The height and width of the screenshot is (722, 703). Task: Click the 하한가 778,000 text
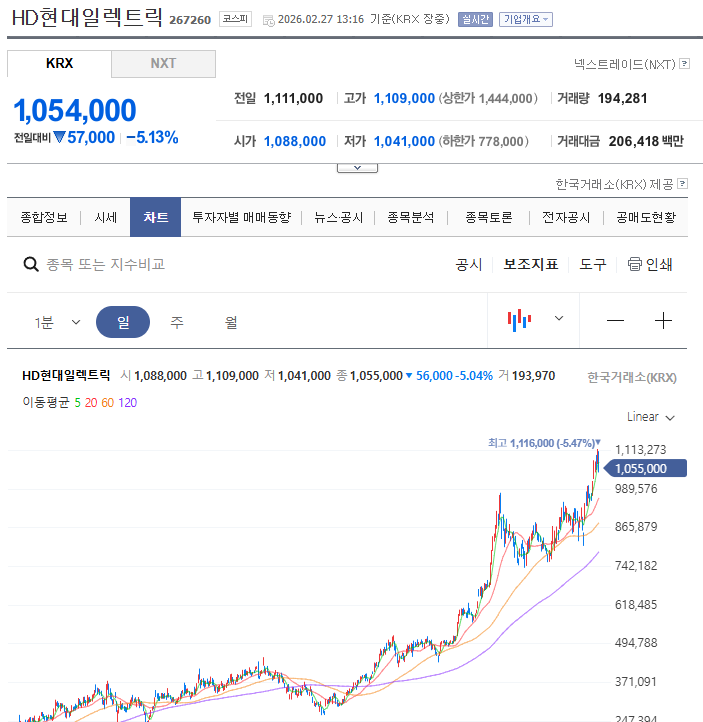(483, 141)
